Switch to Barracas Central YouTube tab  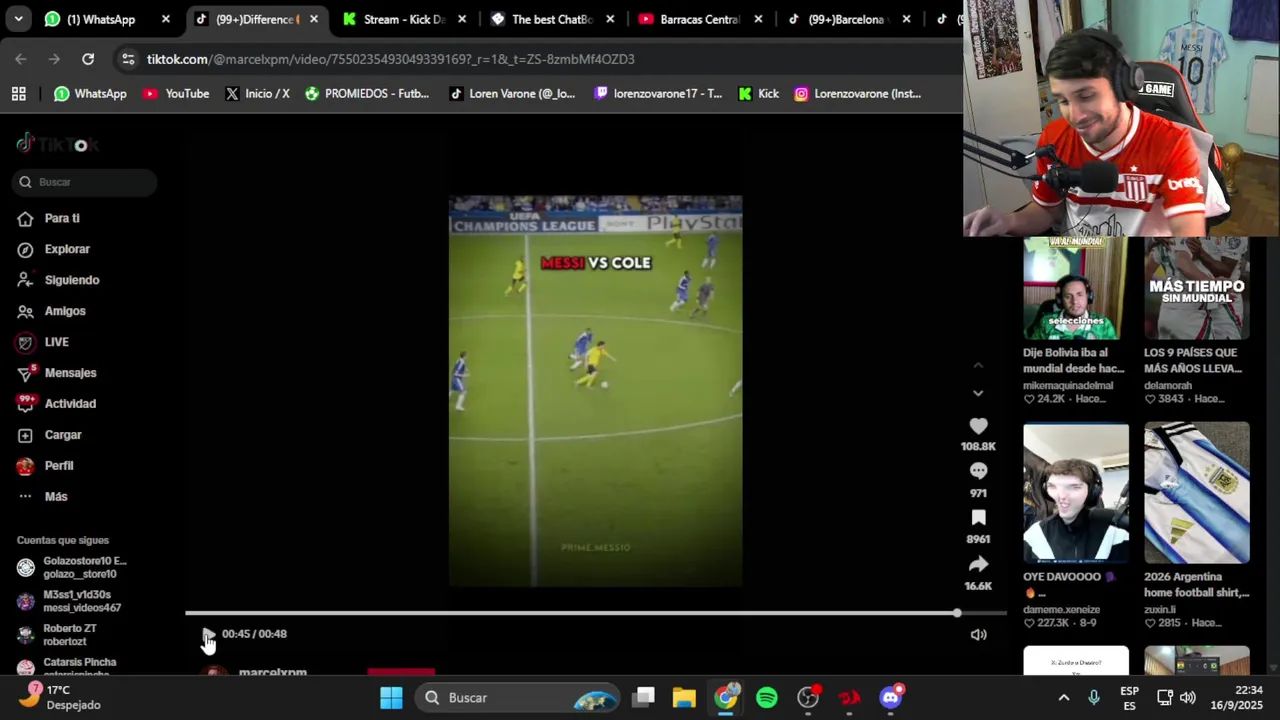point(700,19)
